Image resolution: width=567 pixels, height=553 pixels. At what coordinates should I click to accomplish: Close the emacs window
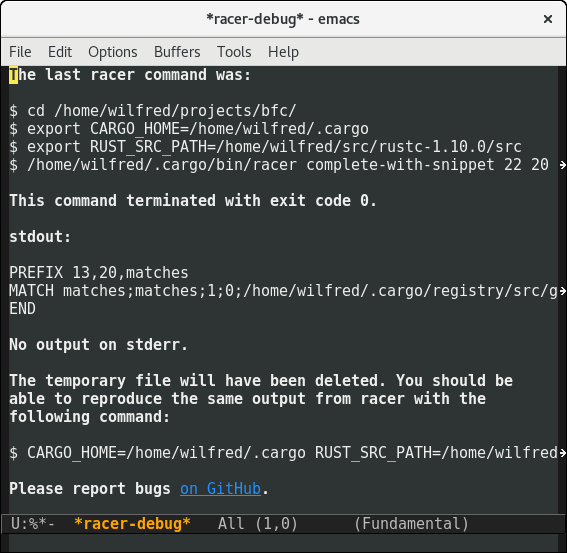(548, 19)
